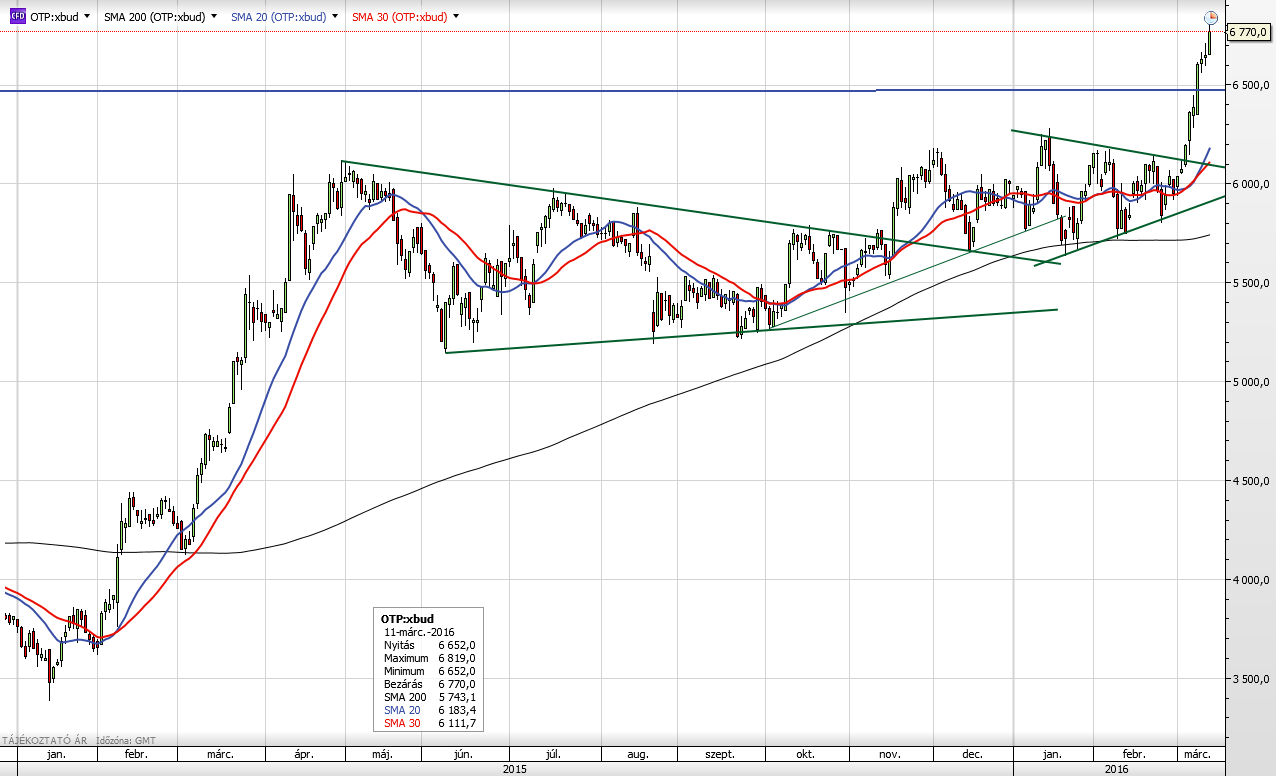
Task: Click the 6 500,0 price axis label
Action: click(1250, 85)
